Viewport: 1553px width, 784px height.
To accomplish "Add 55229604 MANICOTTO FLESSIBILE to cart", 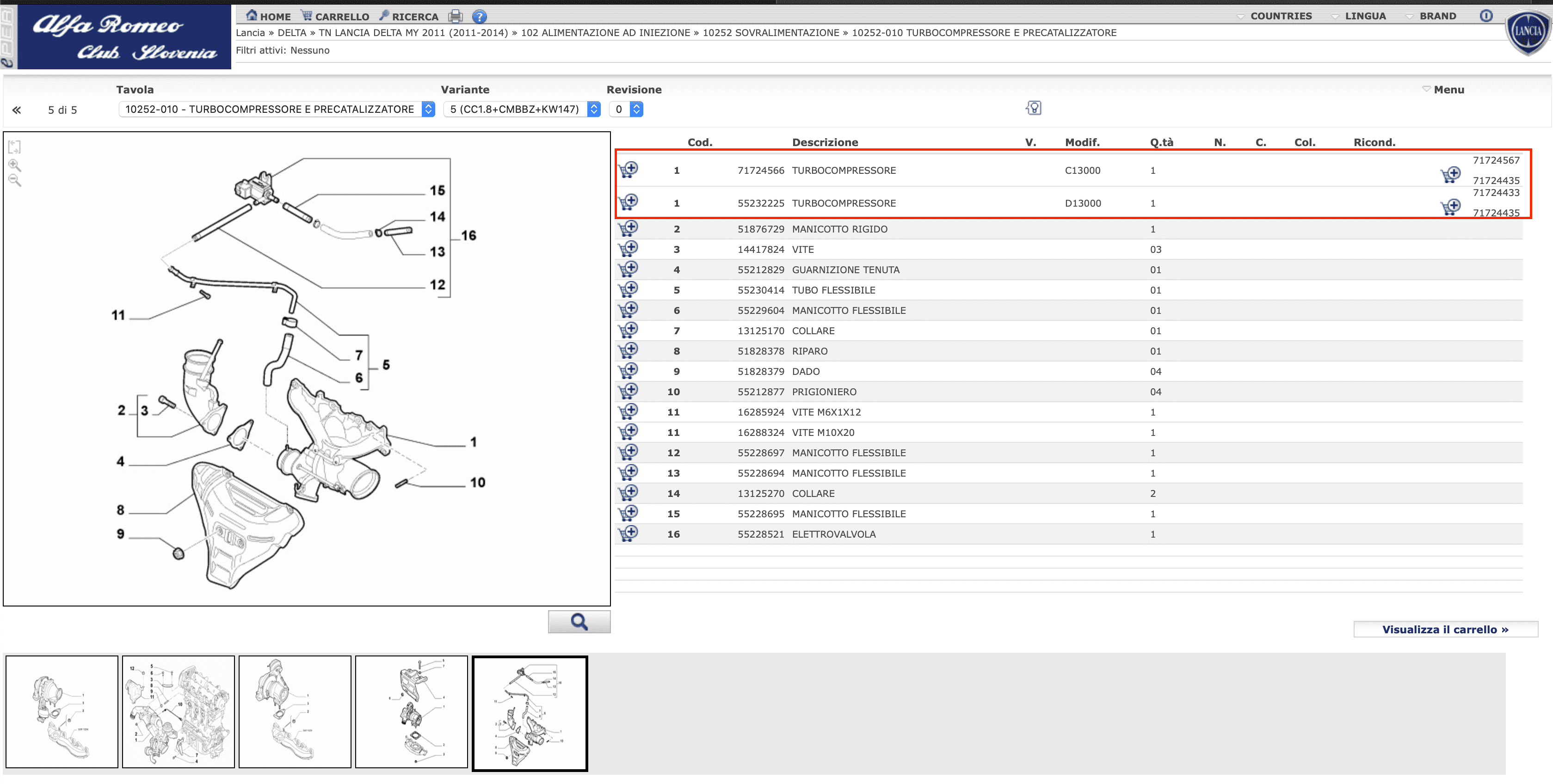I will [628, 310].
